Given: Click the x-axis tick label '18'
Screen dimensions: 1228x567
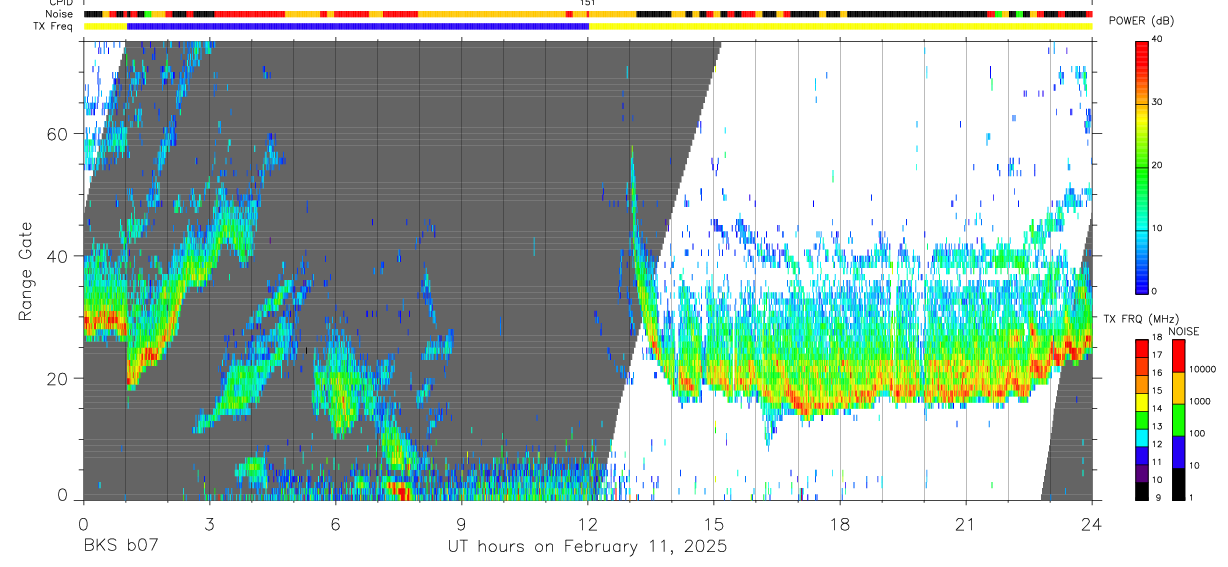Looking at the screenshot, I should click(x=840, y=524).
